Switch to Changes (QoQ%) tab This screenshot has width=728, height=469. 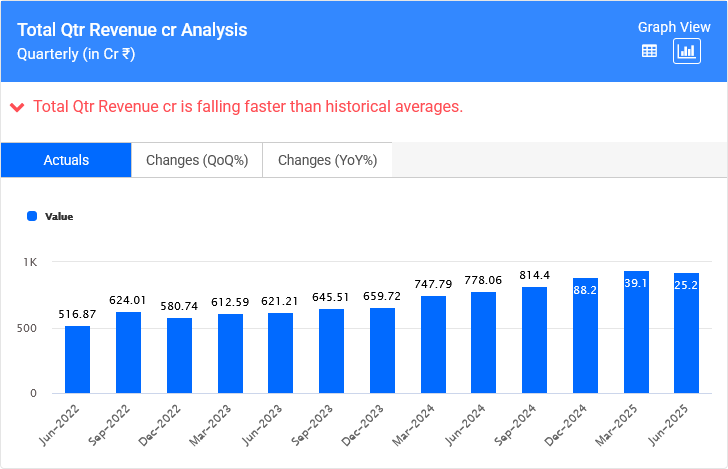point(197,160)
